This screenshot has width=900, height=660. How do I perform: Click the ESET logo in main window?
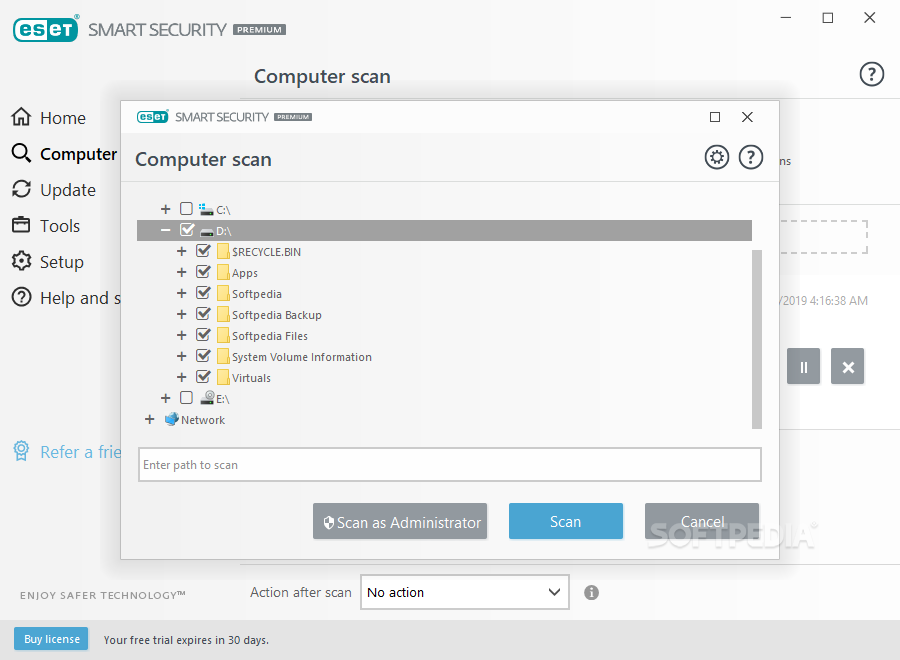tap(45, 29)
